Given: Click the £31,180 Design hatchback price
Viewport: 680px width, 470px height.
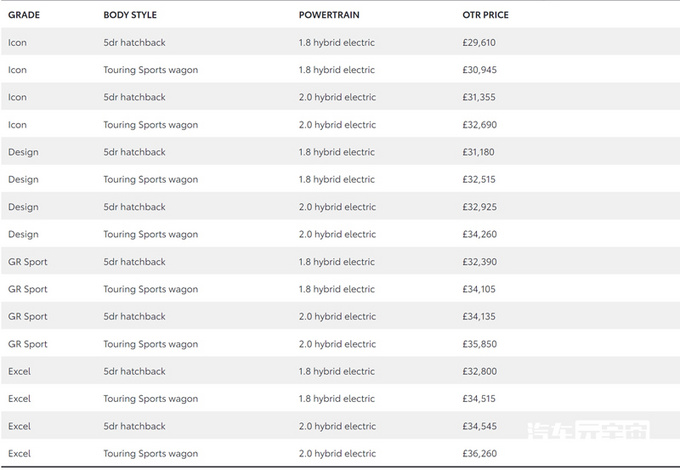Looking at the screenshot, I should coord(473,152).
